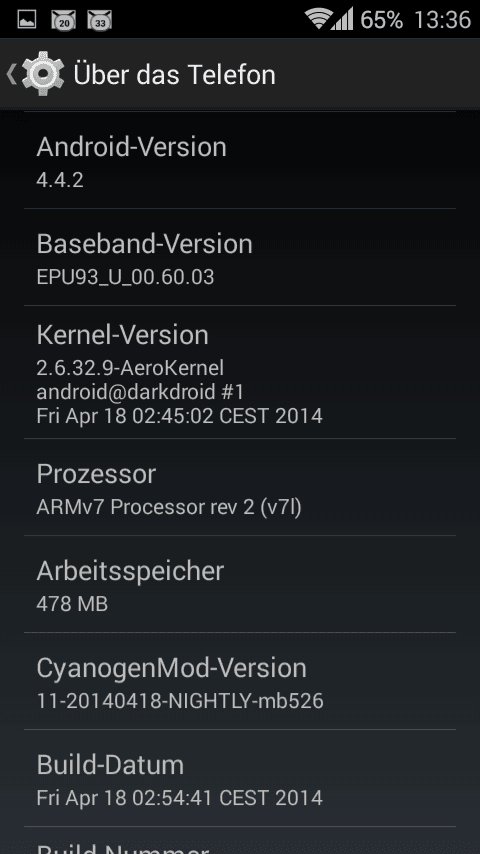Open the picture notification icon in status bar

pyautogui.click(x=27, y=20)
